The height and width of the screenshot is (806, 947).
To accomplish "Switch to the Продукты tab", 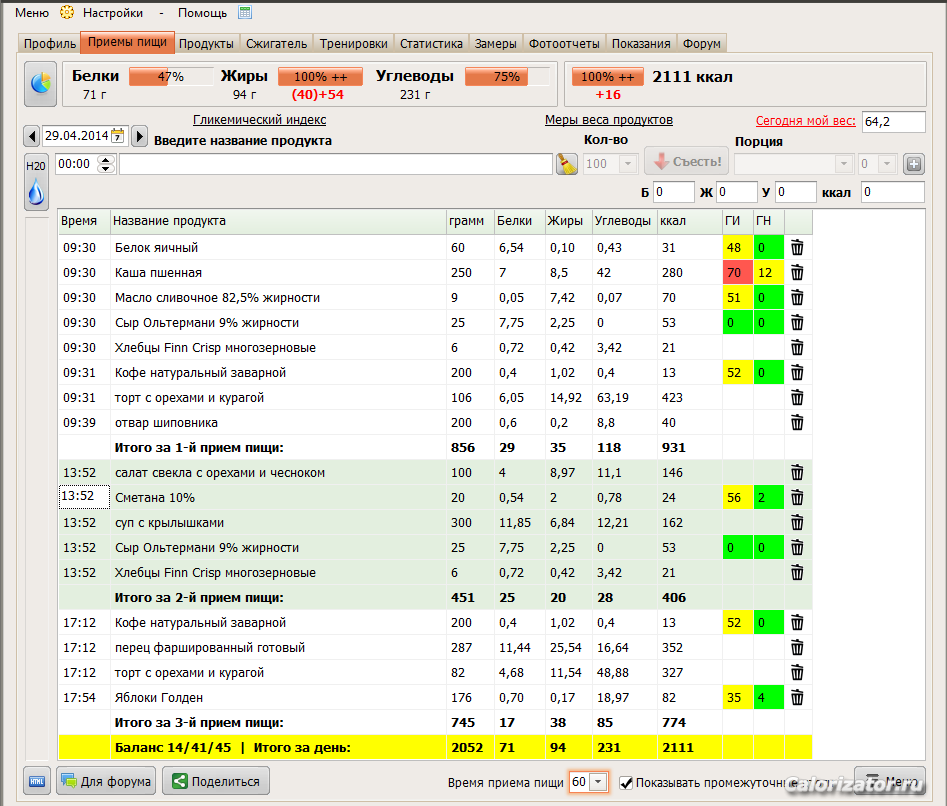I will pyautogui.click(x=207, y=43).
